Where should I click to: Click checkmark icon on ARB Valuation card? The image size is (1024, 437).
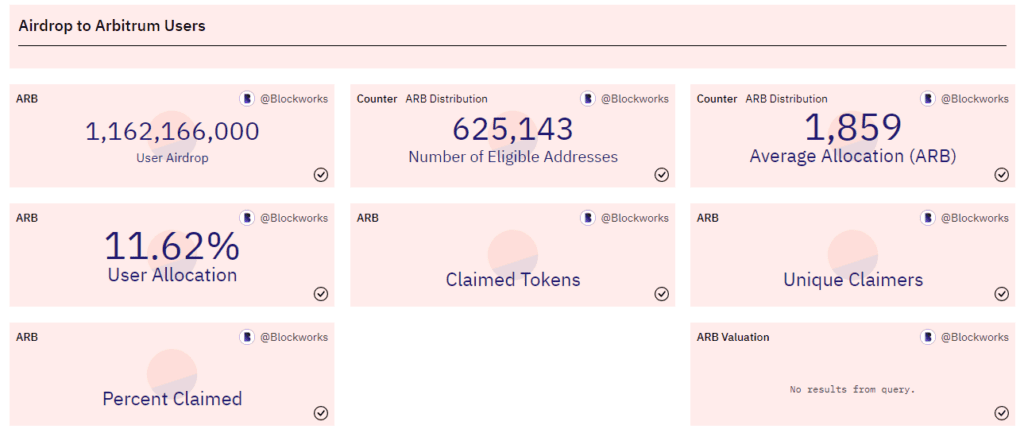tap(1002, 413)
